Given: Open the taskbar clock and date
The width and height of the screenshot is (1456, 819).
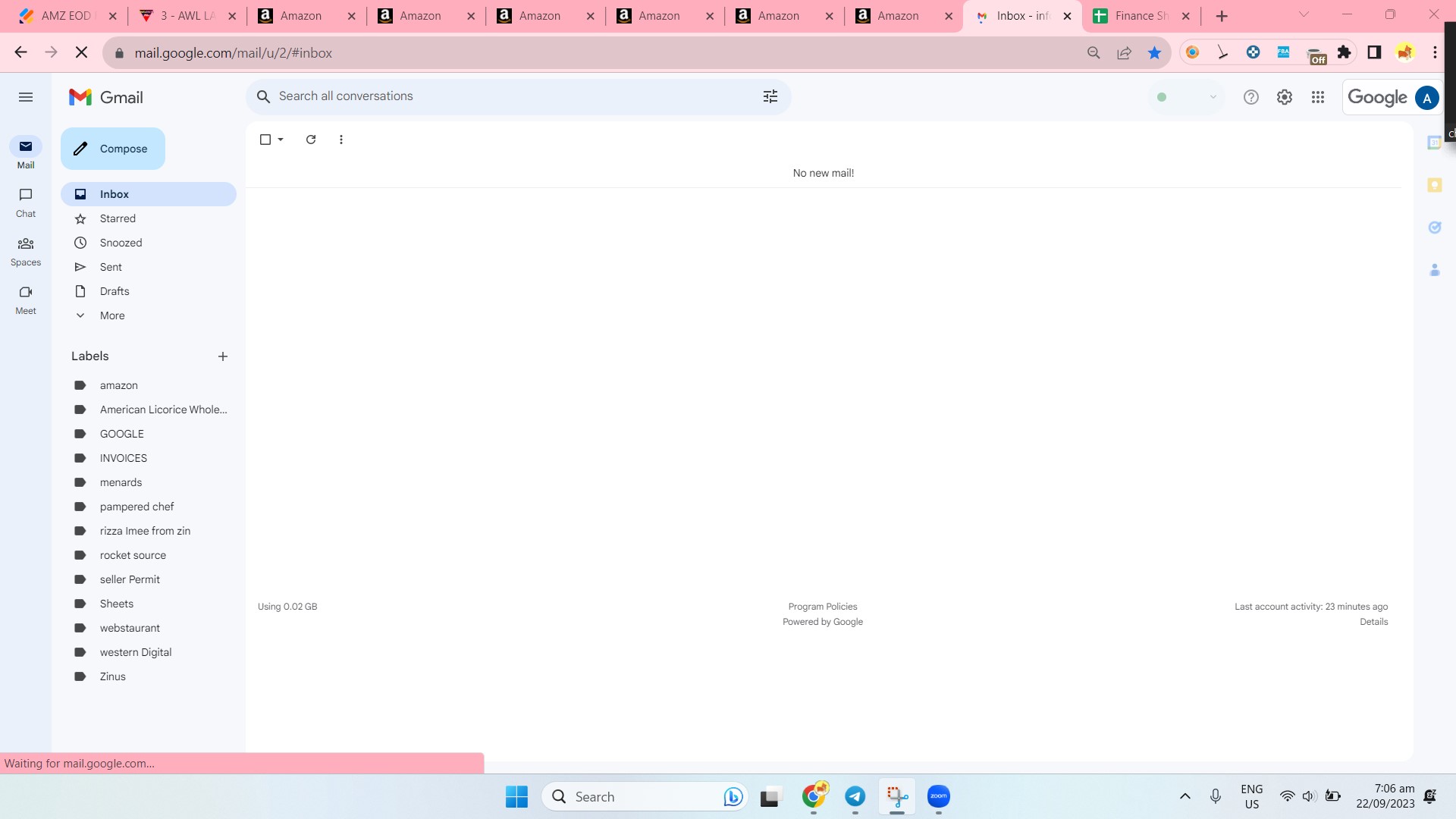Looking at the screenshot, I should point(1385,796).
